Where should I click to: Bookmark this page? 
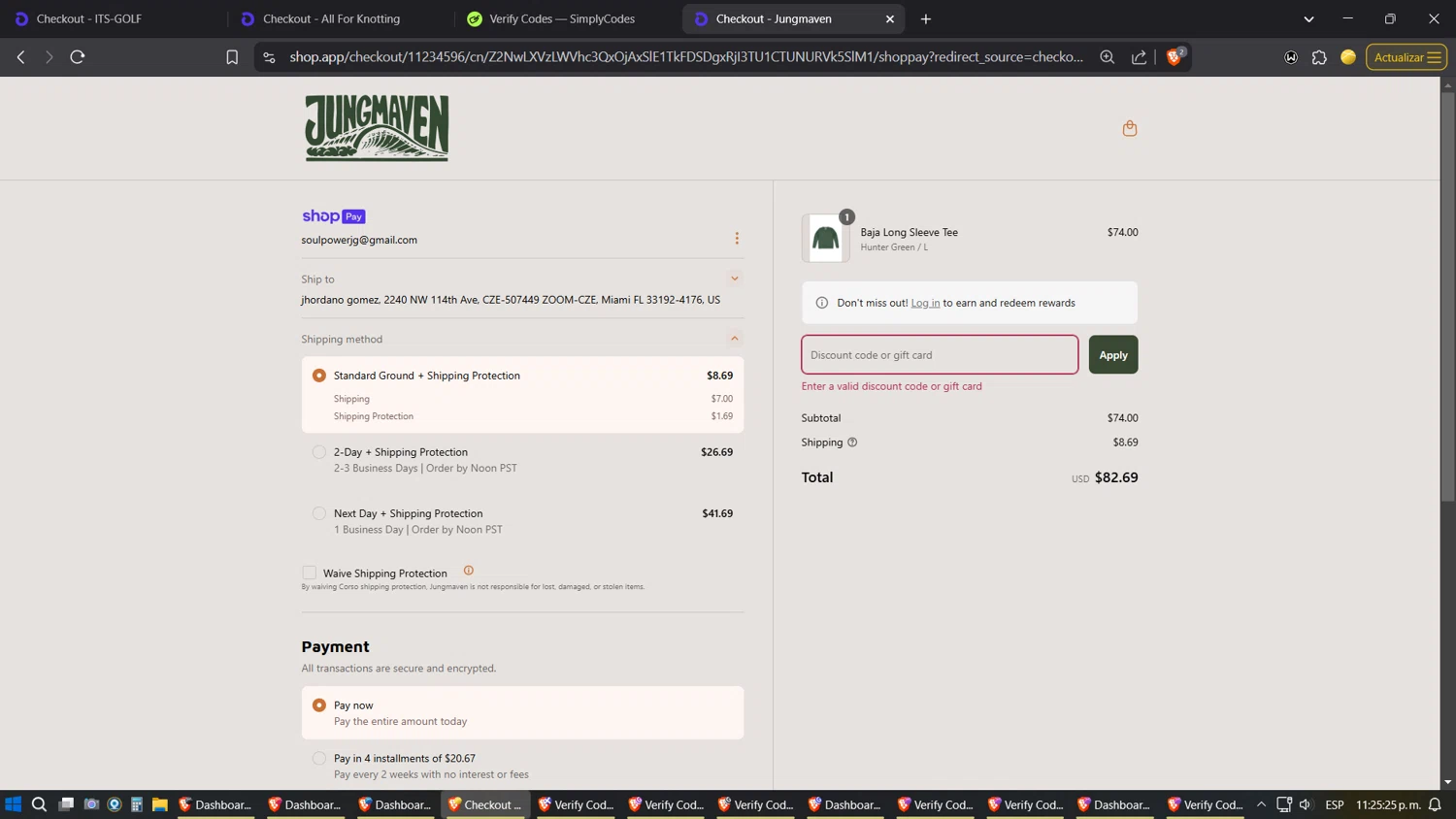click(232, 57)
